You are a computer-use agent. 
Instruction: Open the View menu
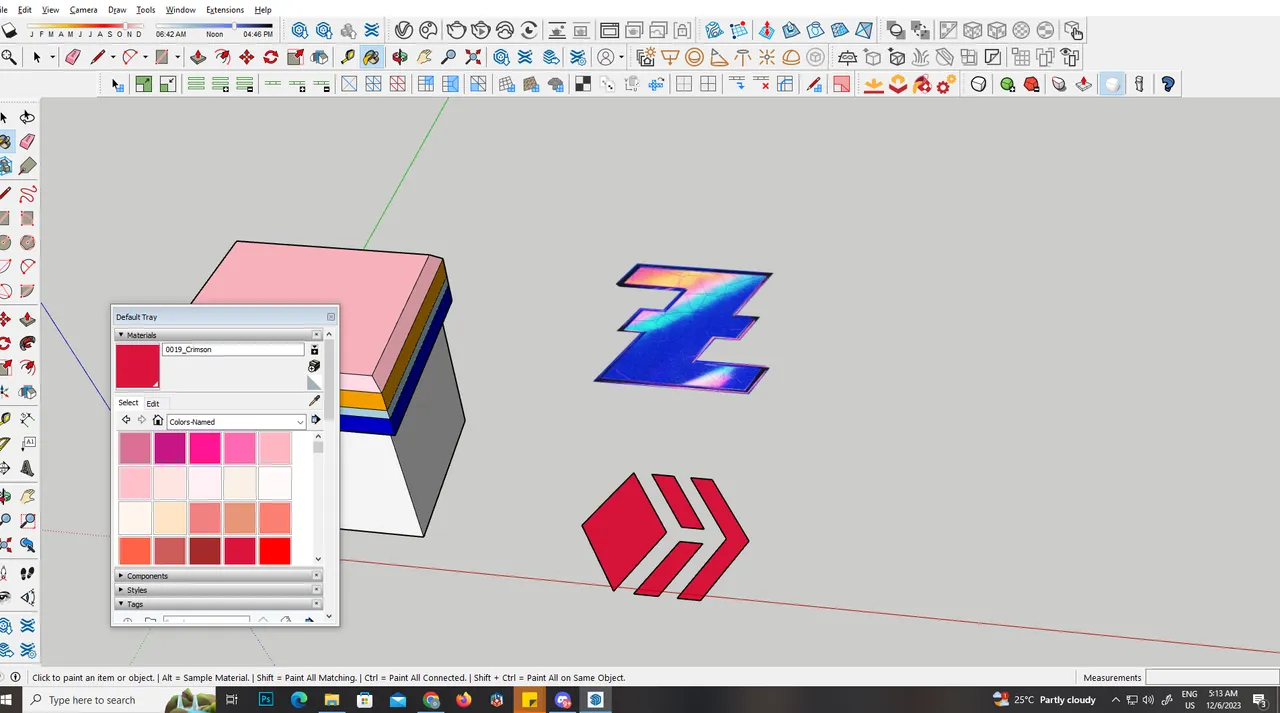pos(50,9)
